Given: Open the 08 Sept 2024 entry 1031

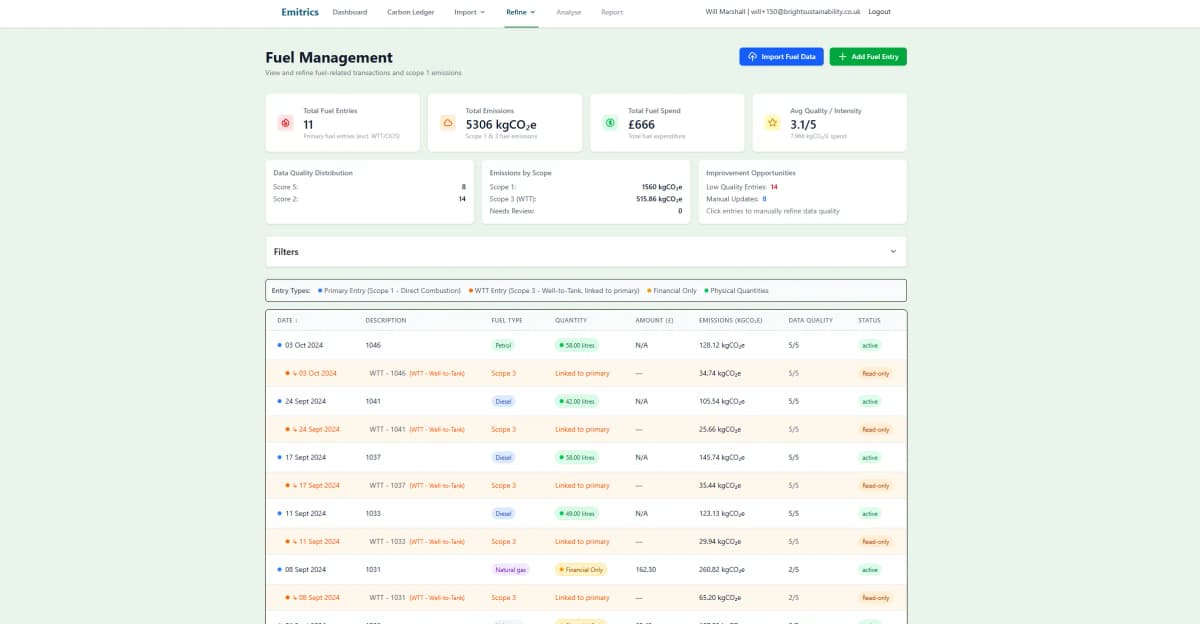Looking at the screenshot, I should pyautogui.click(x=586, y=569).
